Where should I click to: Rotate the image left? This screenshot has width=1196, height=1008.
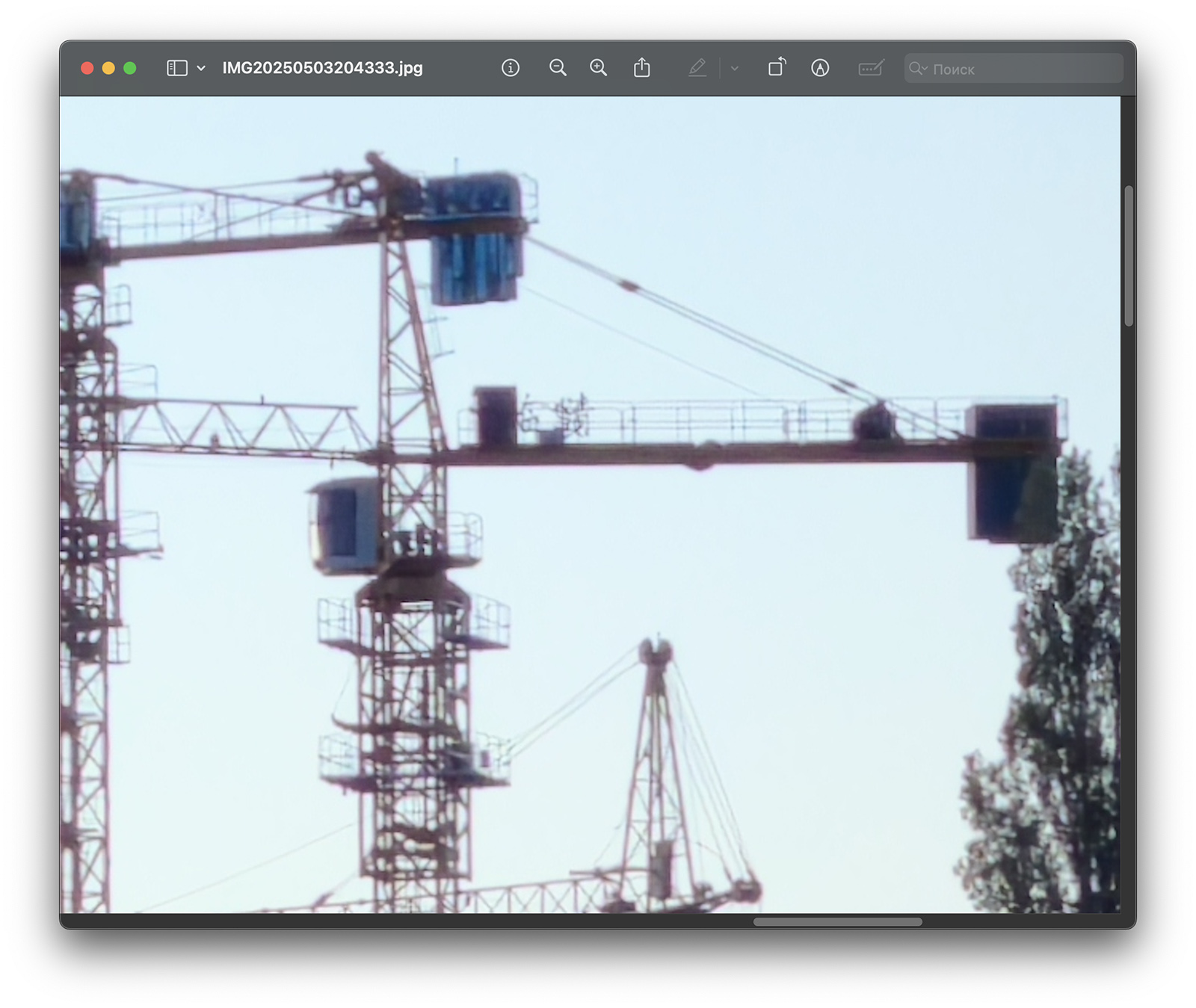pyautogui.click(x=777, y=67)
